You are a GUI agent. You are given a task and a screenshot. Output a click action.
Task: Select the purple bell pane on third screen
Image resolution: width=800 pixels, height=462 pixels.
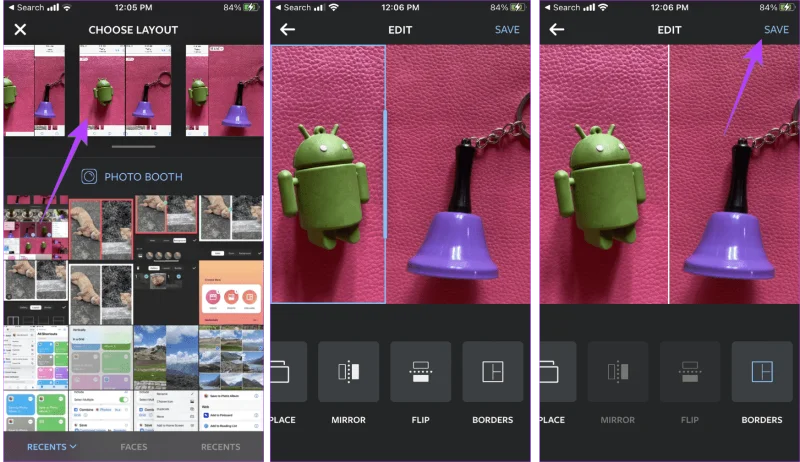(734, 174)
